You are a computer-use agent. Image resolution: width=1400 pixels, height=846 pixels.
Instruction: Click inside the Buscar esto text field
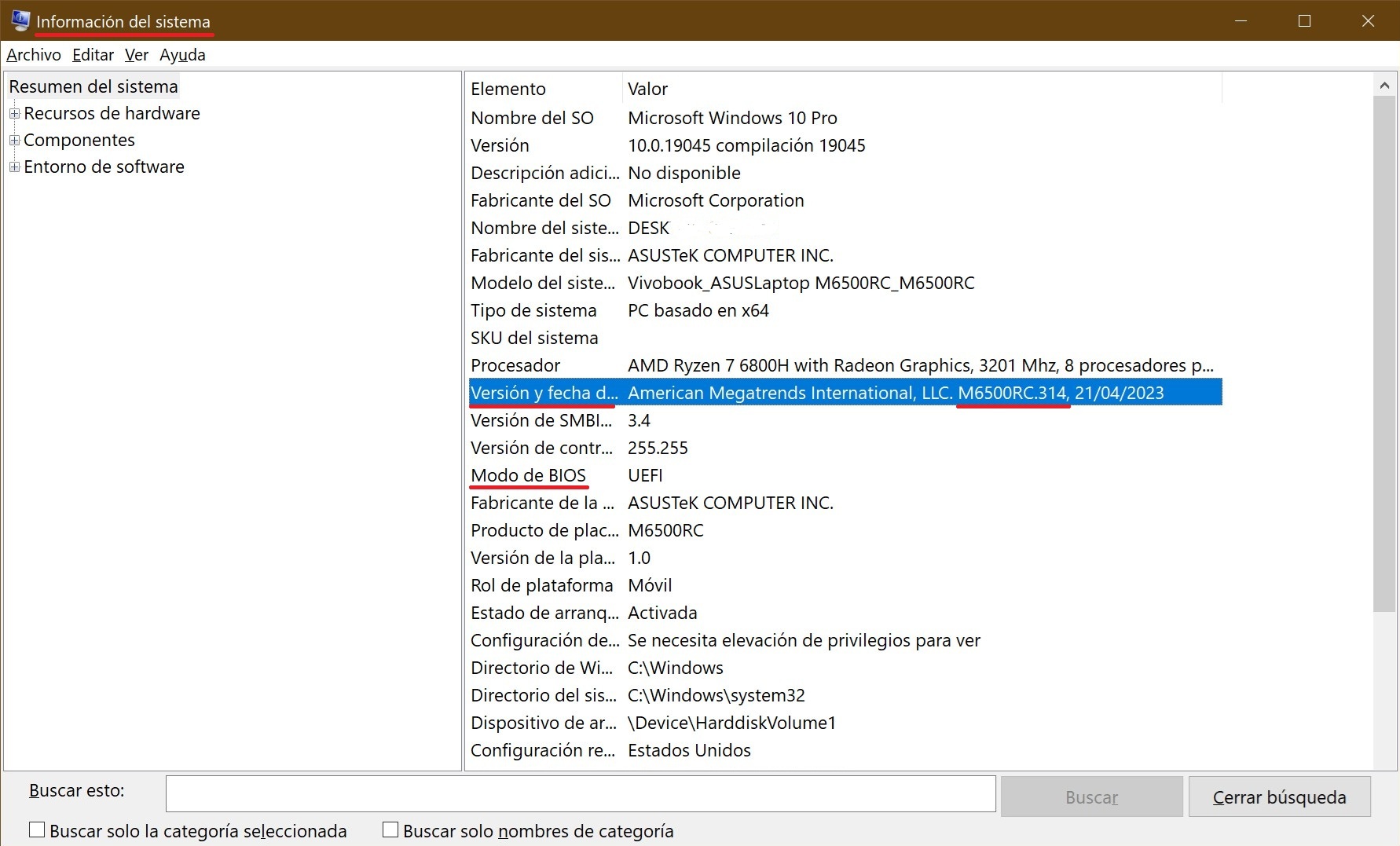(x=580, y=794)
